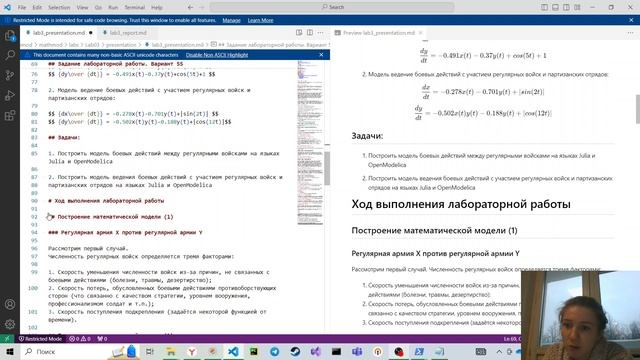Open the View menu
The image size is (640, 360).
point(82,7)
